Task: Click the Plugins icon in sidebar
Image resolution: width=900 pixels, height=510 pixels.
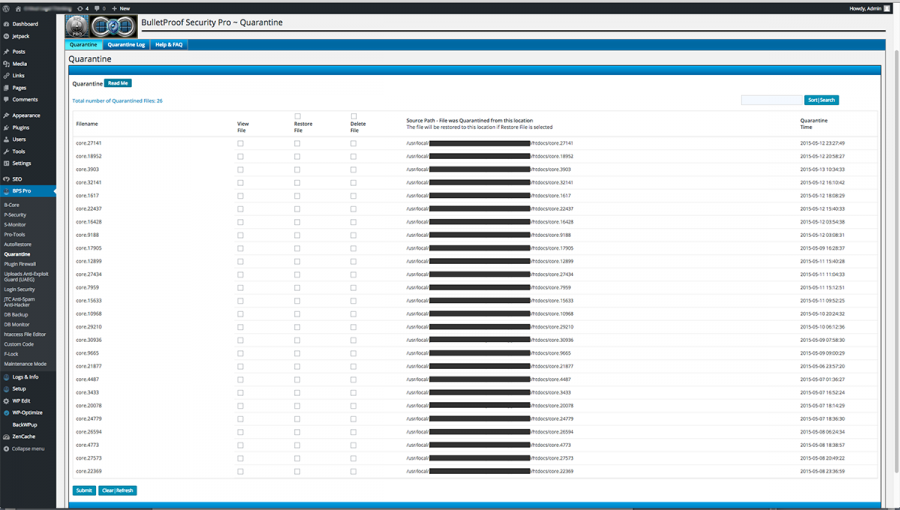Action: [x=6, y=128]
